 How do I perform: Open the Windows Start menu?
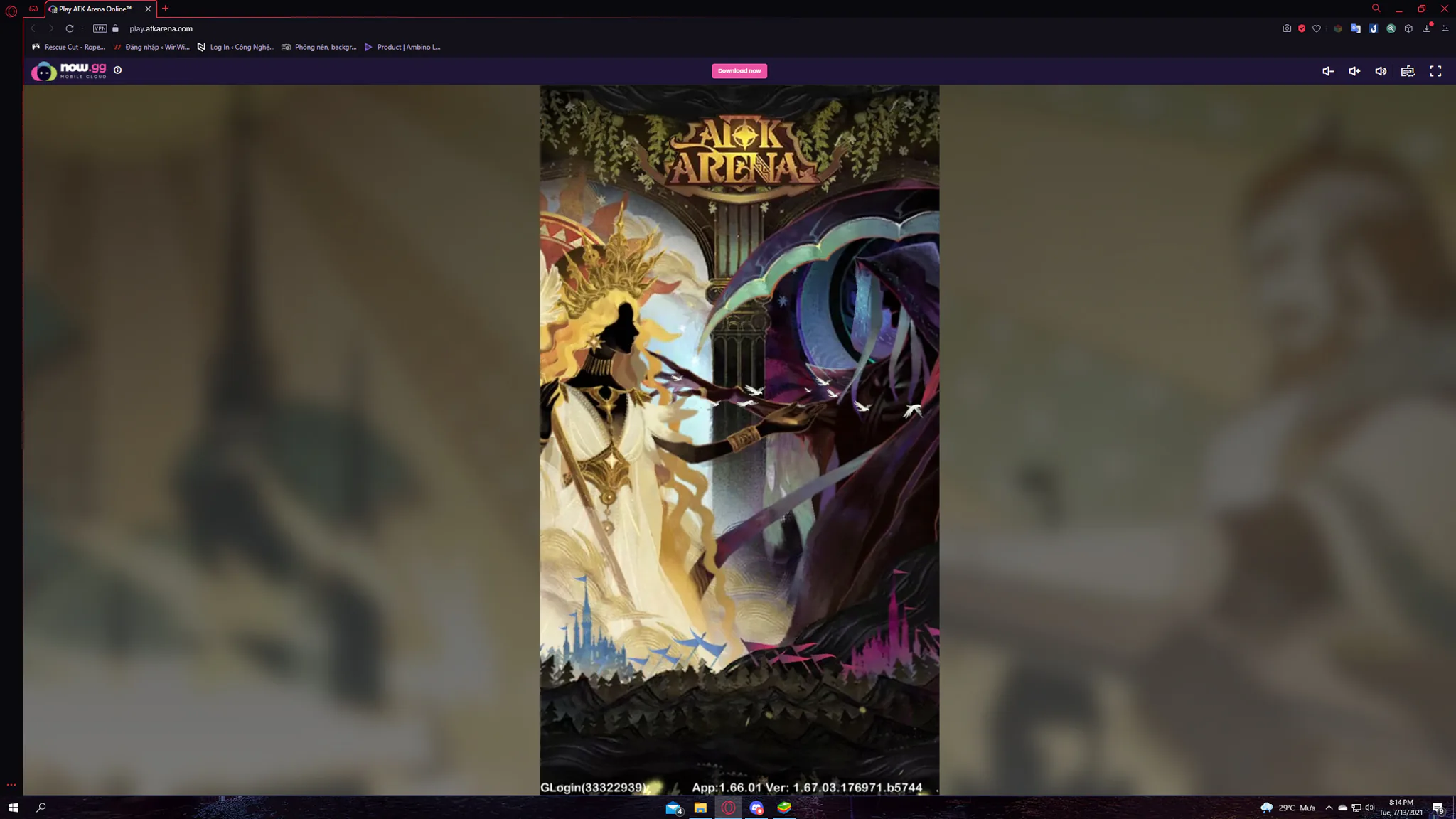13,808
